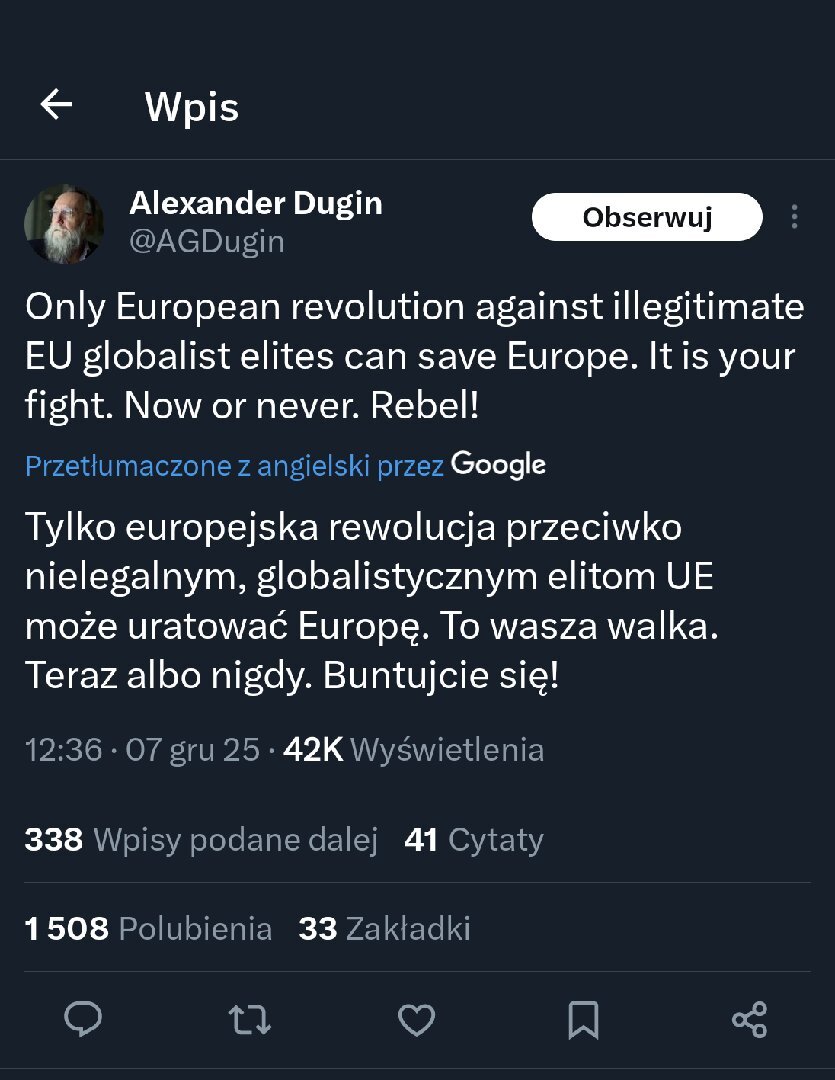Open the three-dot post options menu

(x=794, y=217)
